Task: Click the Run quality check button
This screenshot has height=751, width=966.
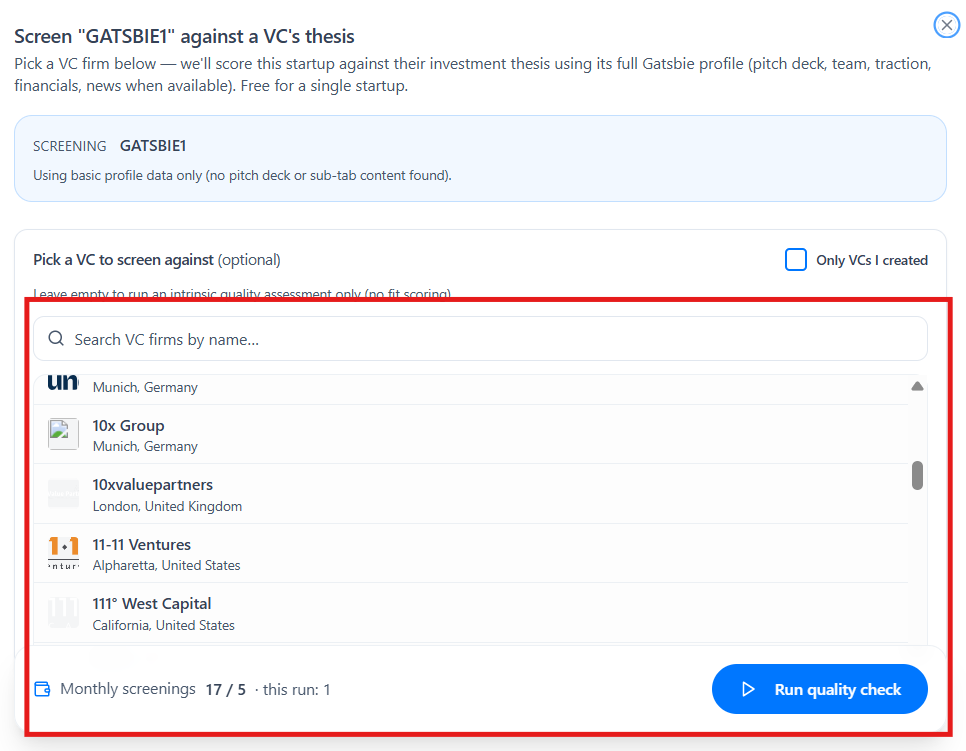Action: (819, 689)
